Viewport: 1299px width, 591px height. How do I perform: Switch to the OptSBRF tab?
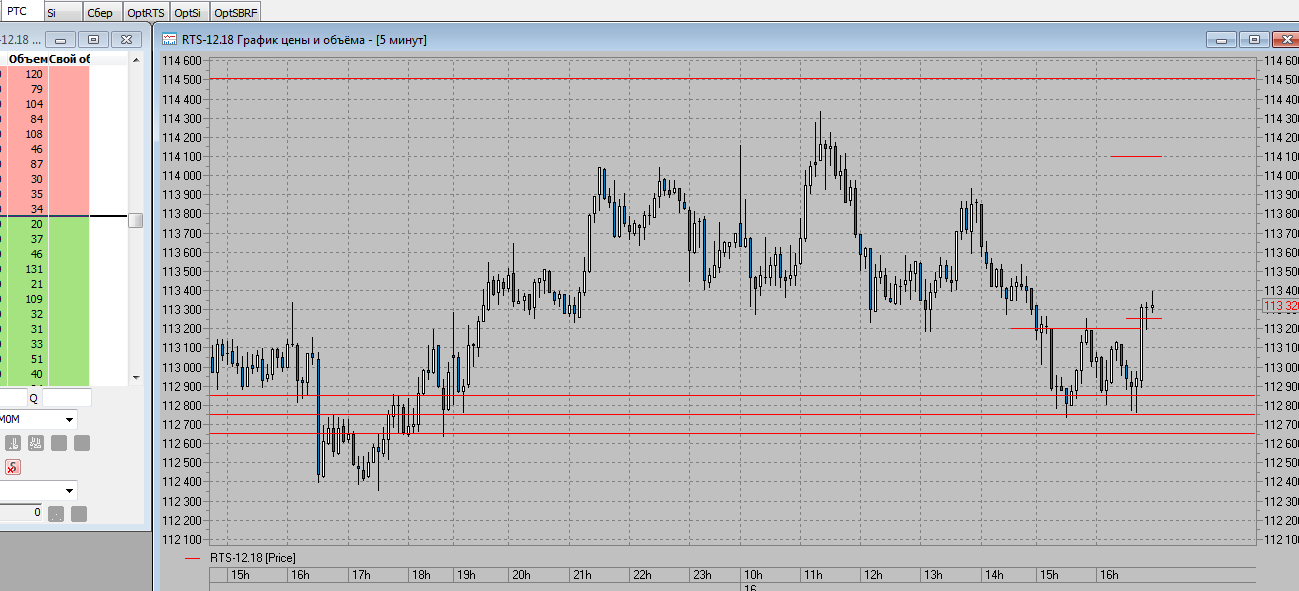pyautogui.click(x=236, y=12)
